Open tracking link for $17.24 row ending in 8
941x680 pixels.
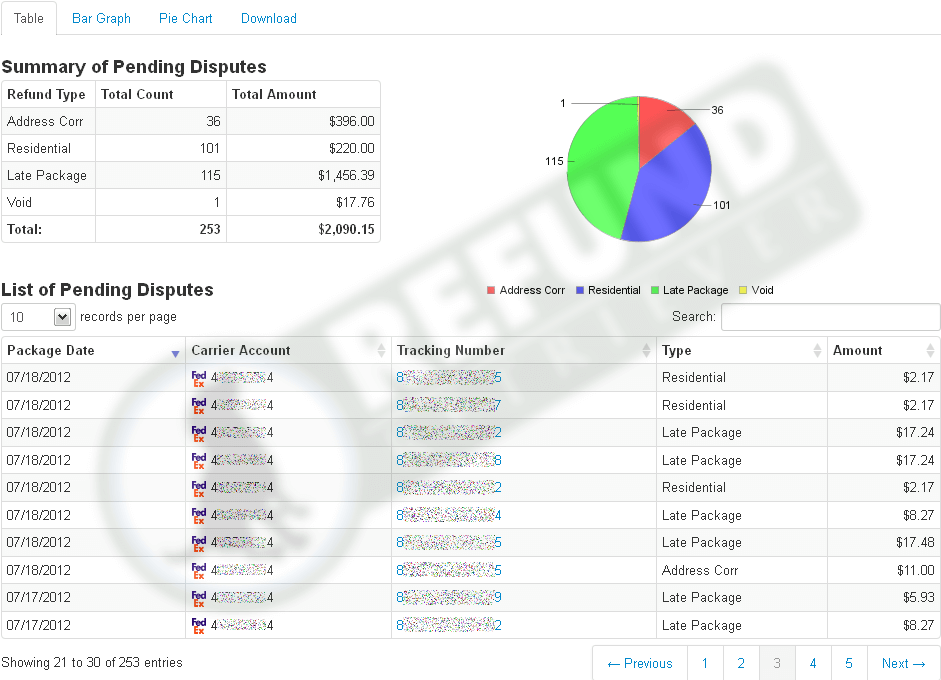point(448,460)
